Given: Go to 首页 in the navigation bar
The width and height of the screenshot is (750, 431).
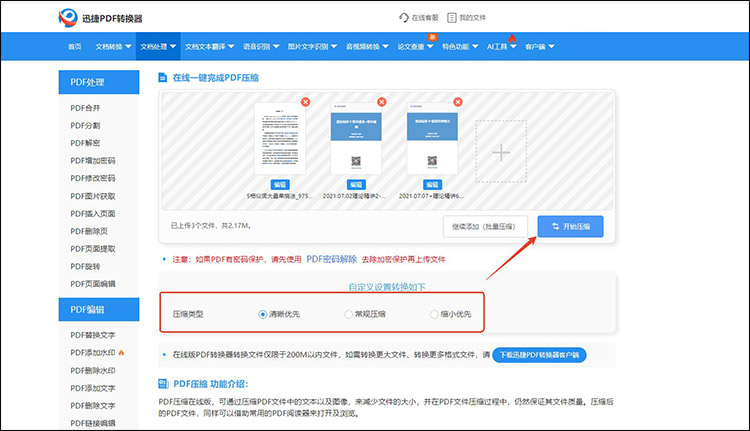Looking at the screenshot, I should pyautogui.click(x=75, y=46).
